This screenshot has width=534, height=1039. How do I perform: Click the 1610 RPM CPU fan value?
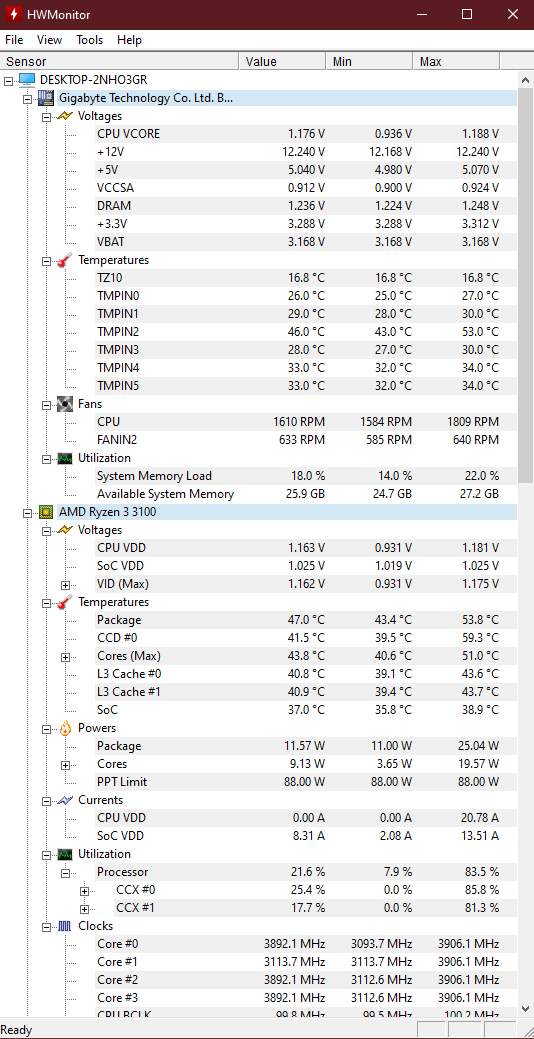[299, 421]
